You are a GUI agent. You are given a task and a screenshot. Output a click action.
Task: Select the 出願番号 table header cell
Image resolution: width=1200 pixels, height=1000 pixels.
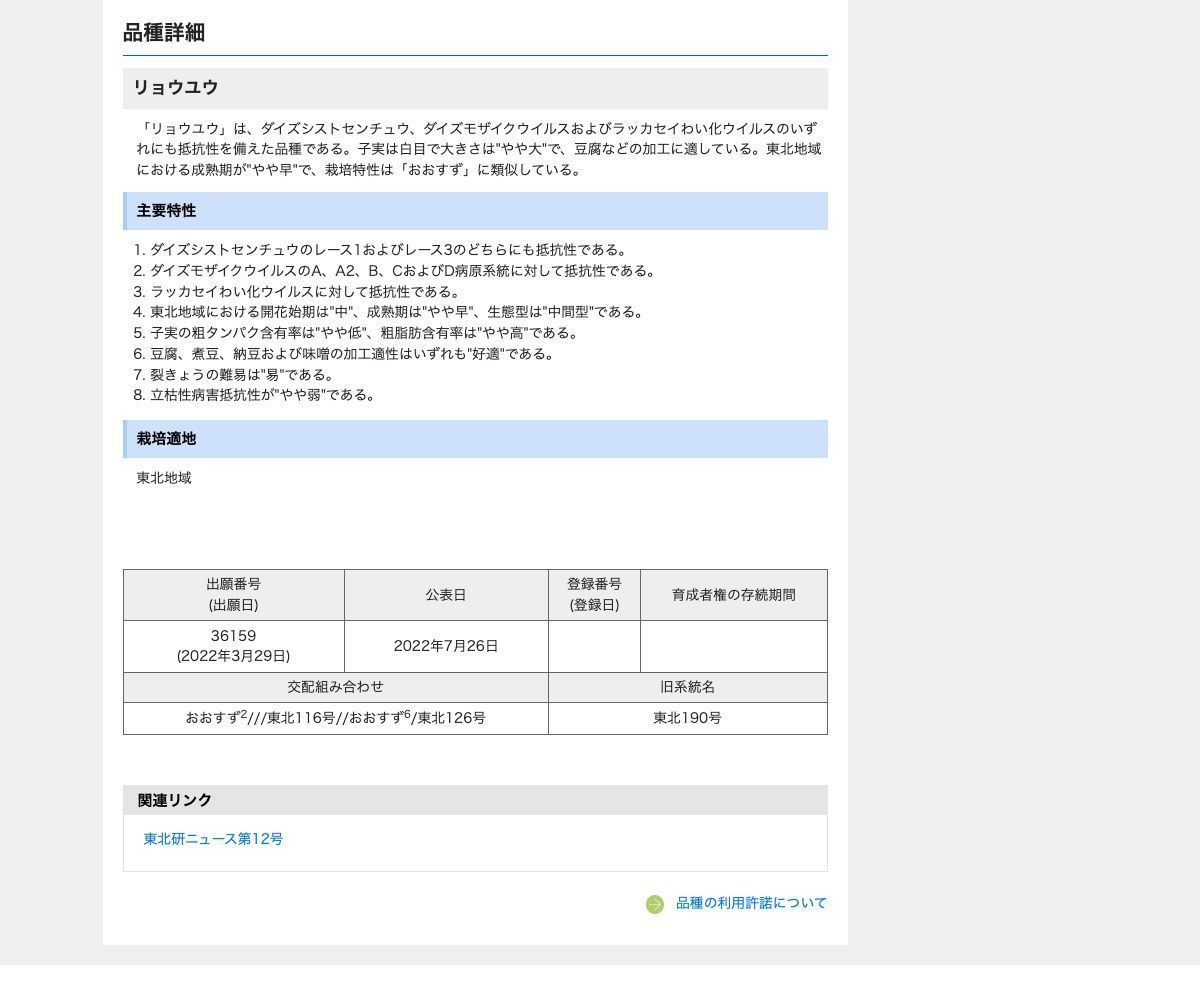coord(233,595)
